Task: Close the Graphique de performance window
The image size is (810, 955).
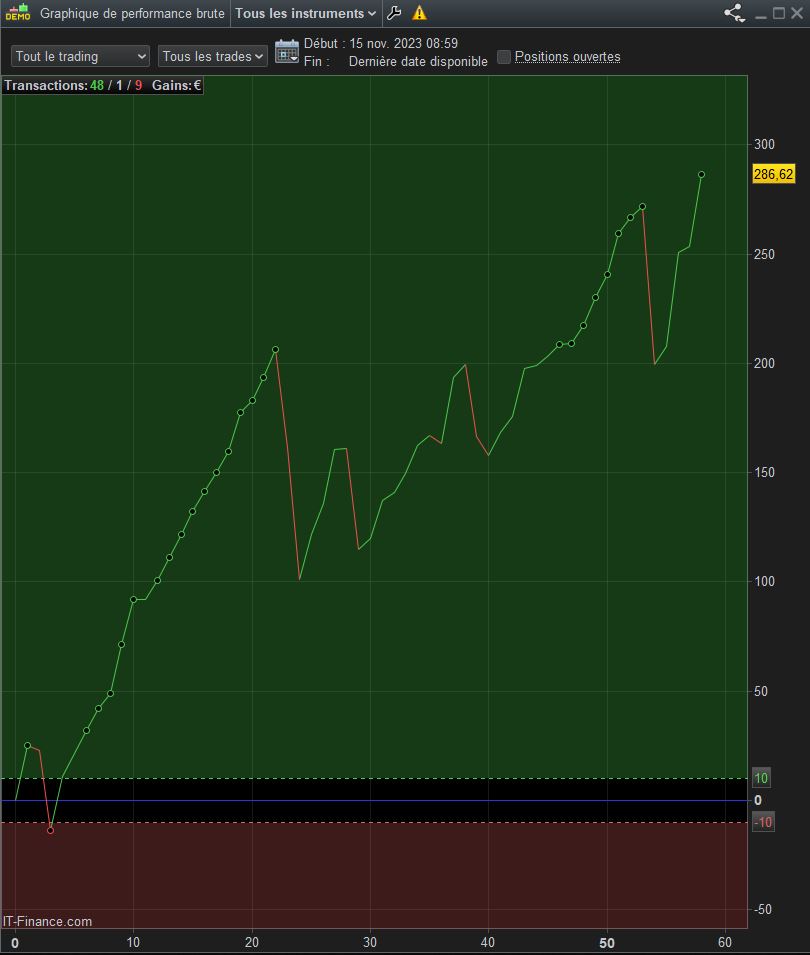Action: (x=797, y=13)
